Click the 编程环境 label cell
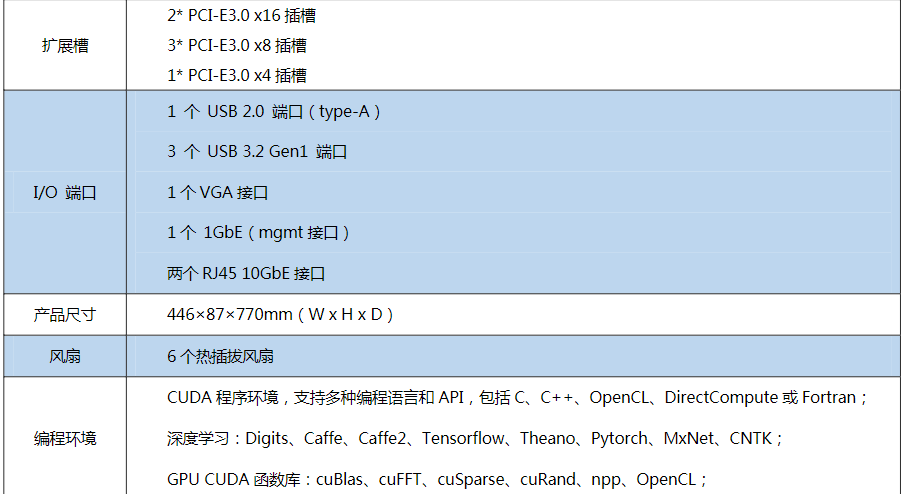Screen dimensions: 903x494 coord(65,438)
